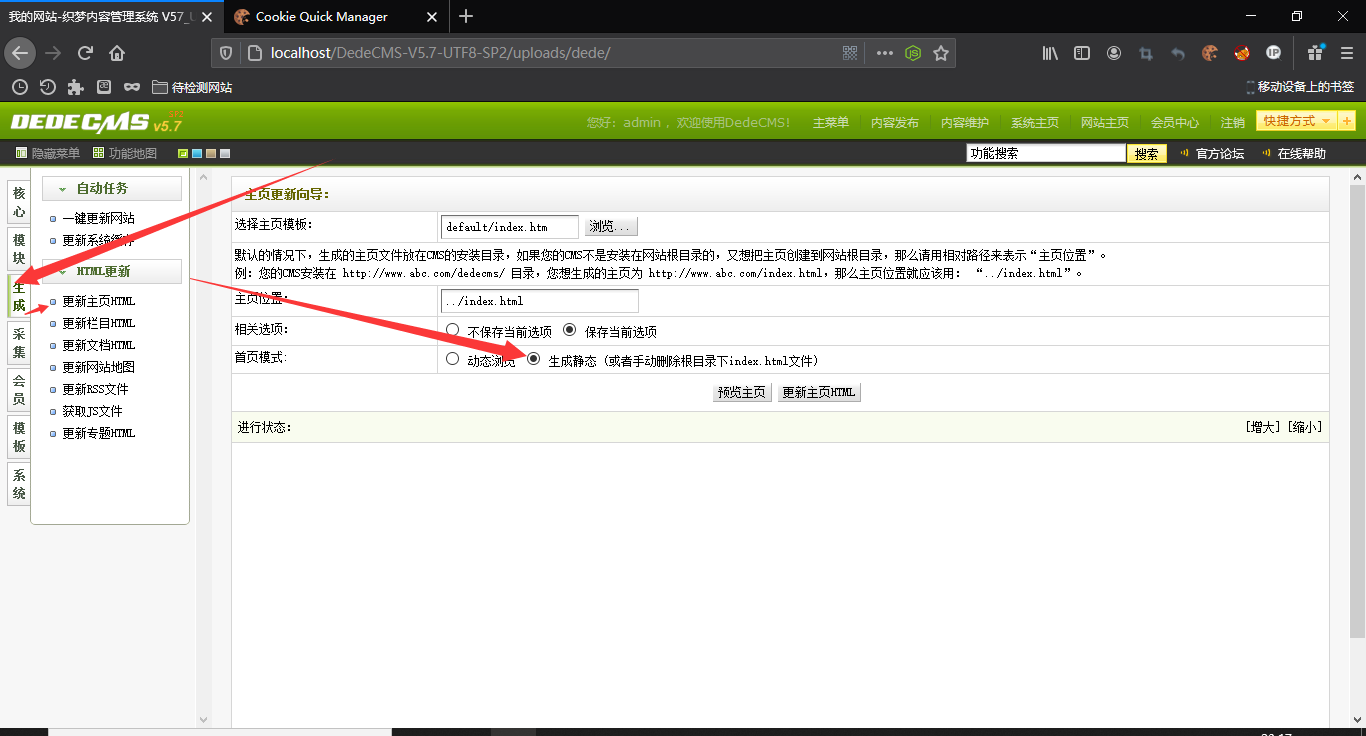Open 内容维护 in the top navigation
The image size is (1366, 736).
pos(965,122)
